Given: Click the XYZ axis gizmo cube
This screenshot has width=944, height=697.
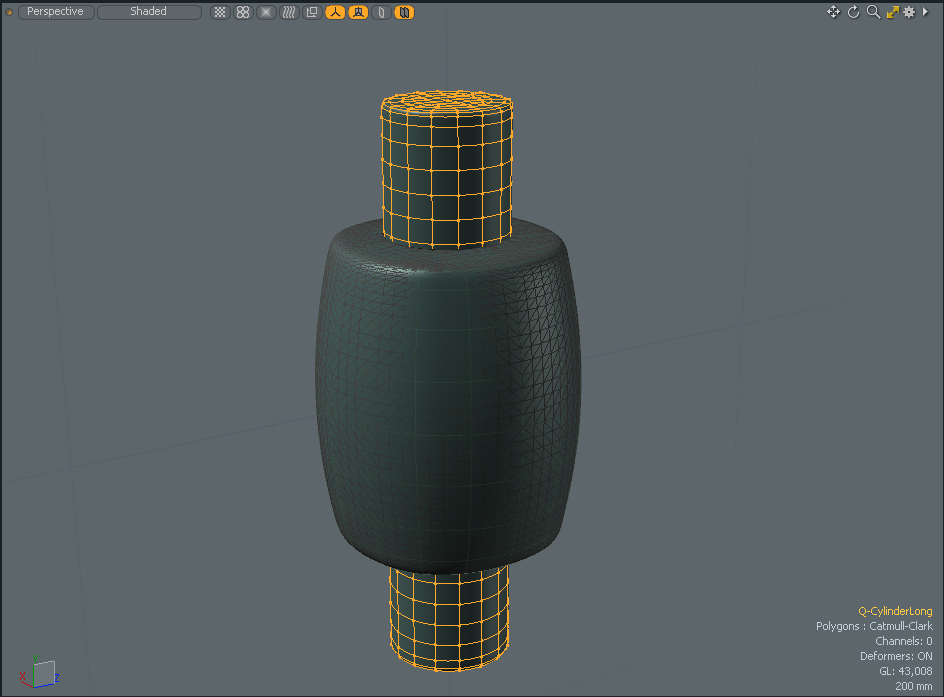Looking at the screenshot, I should pyautogui.click(x=41, y=673).
